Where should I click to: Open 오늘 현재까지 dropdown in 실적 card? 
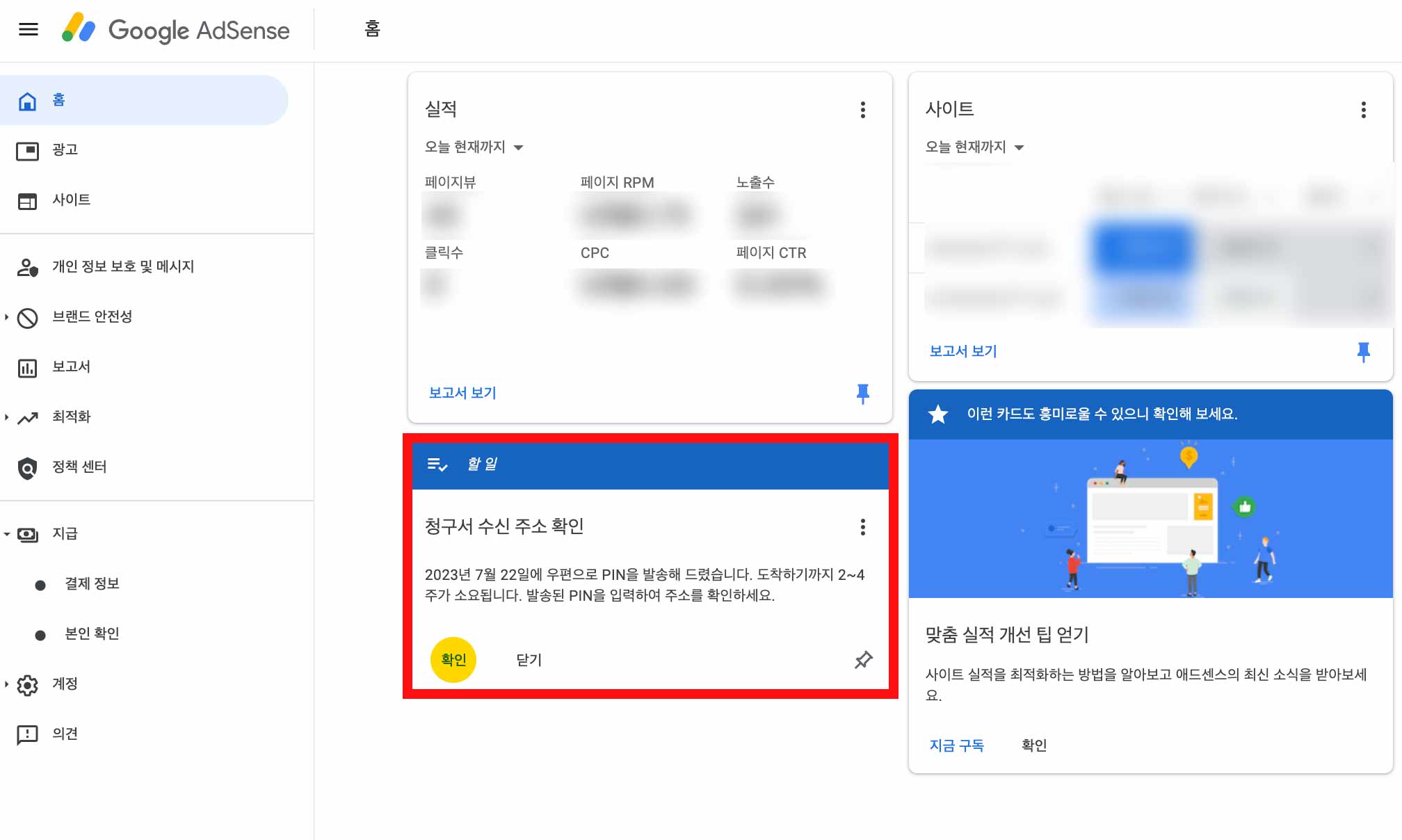tap(474, 147)
